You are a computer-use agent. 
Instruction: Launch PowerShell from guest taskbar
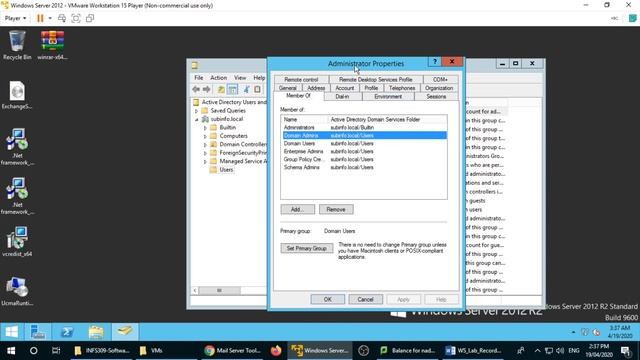coord(67,332)
